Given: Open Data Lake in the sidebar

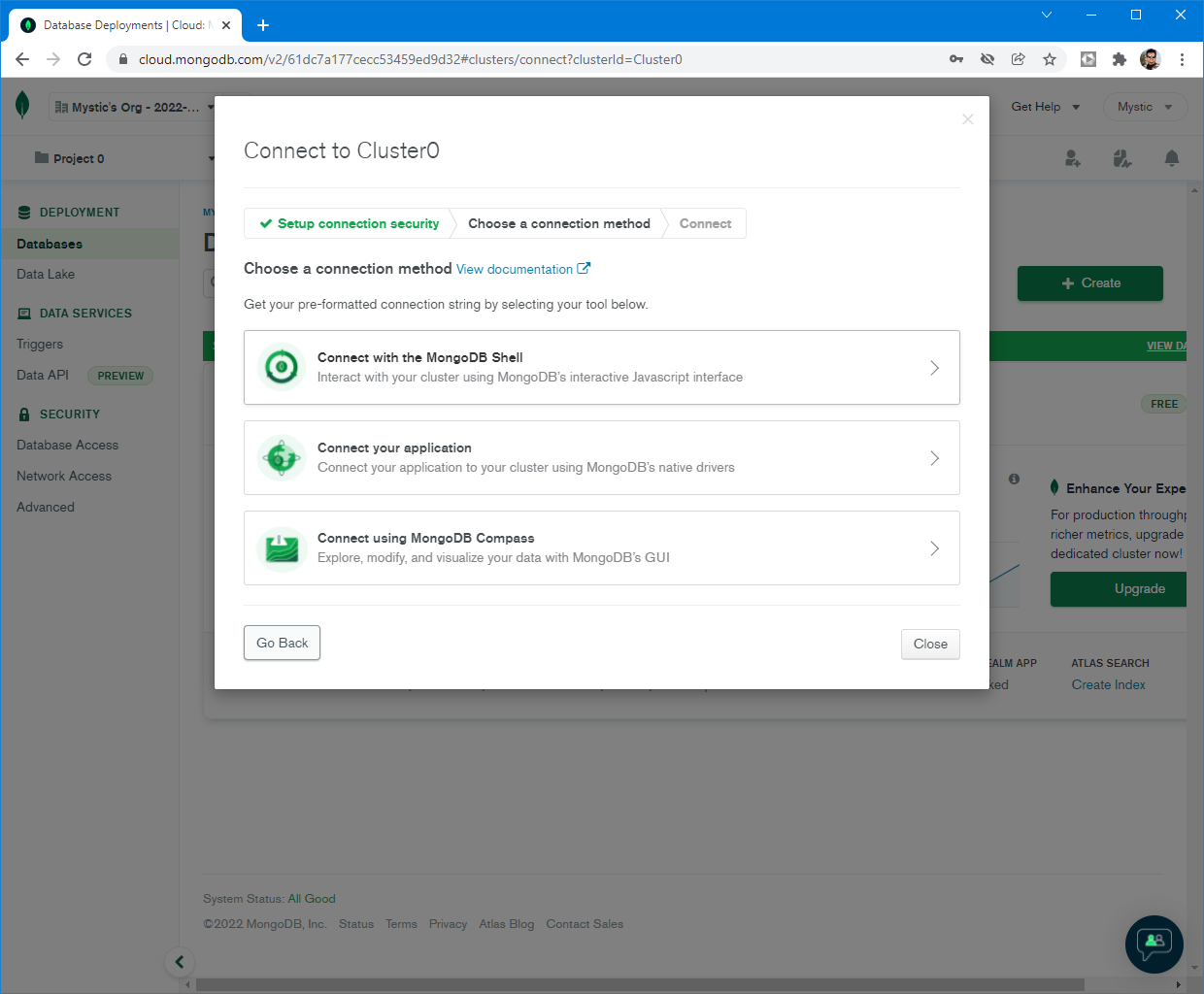Looking at the screenshot, I should pyautogui.click(x=46, y=274).
